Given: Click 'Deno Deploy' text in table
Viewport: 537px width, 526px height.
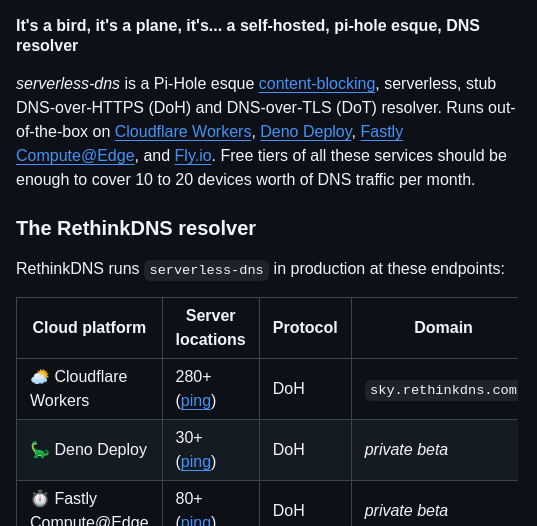Looking at the screenshot, I should 101,450.
